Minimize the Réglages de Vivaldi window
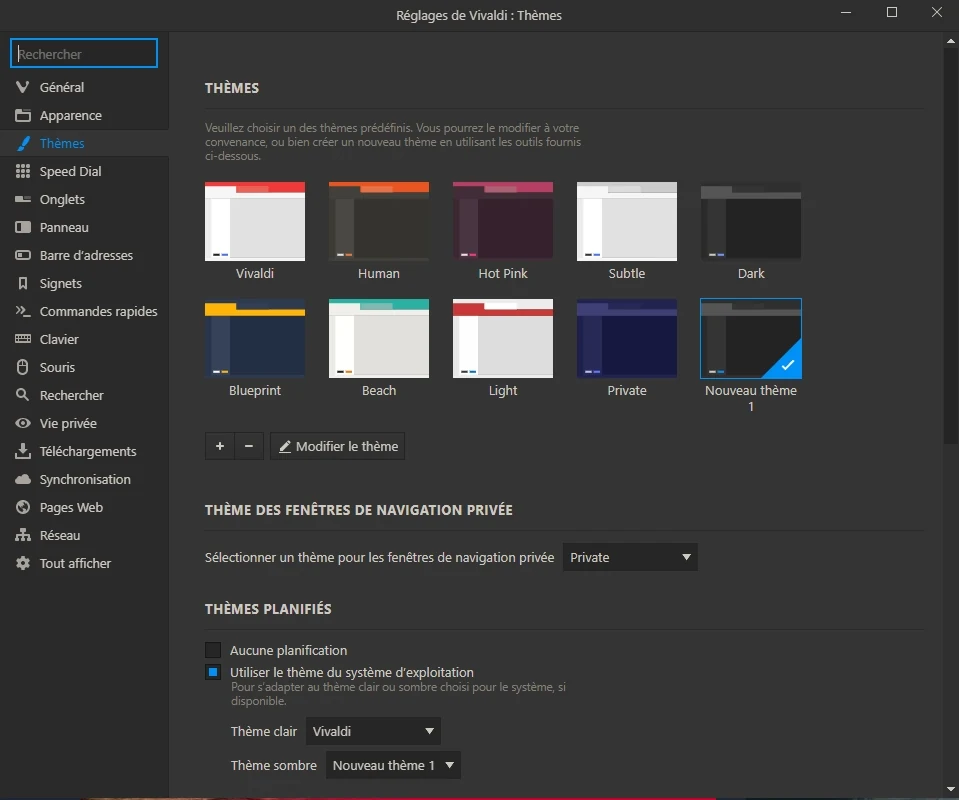Image resolution: width=959 pixels, height=800 pixels. 846,12
